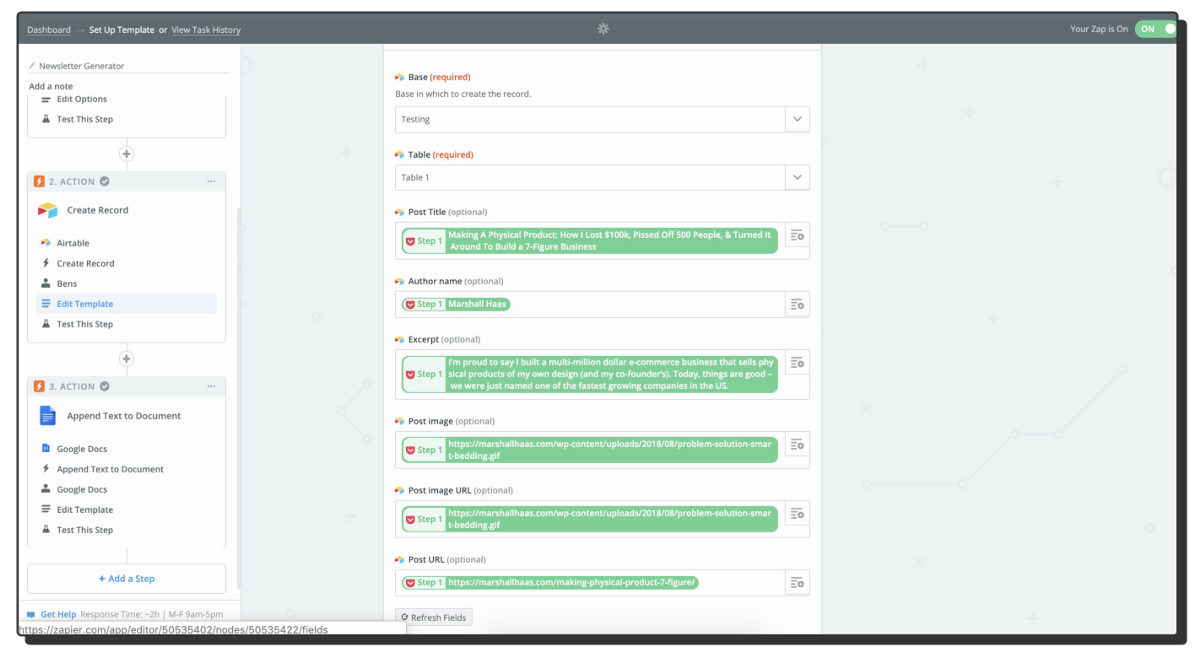Viewport: 1200px width, 668px height.
Task: Open insert-field menu for Post Title
Action: click(797, 236)
